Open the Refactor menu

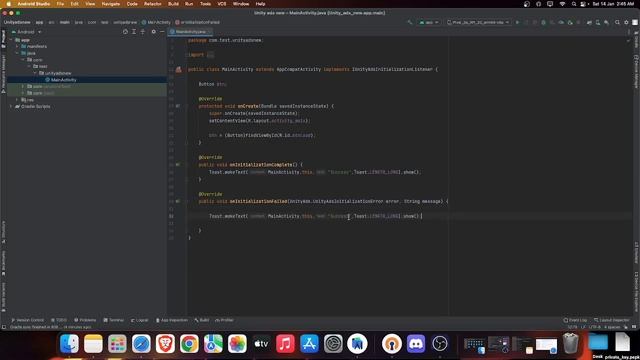click(x=153, y=4)
